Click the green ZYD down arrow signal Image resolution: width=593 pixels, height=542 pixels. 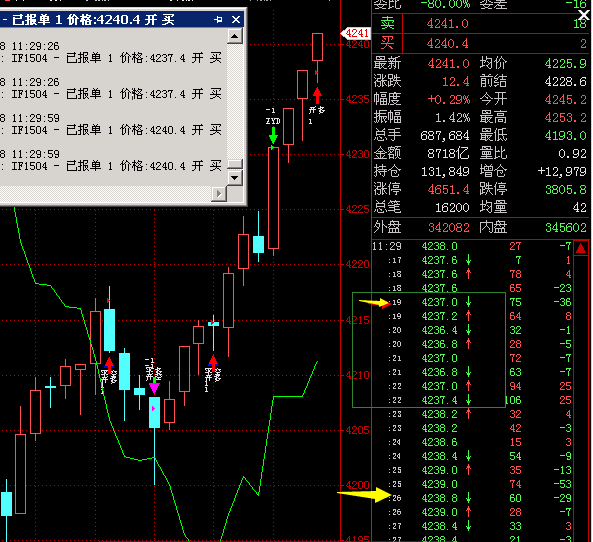[x=273, y=135]
